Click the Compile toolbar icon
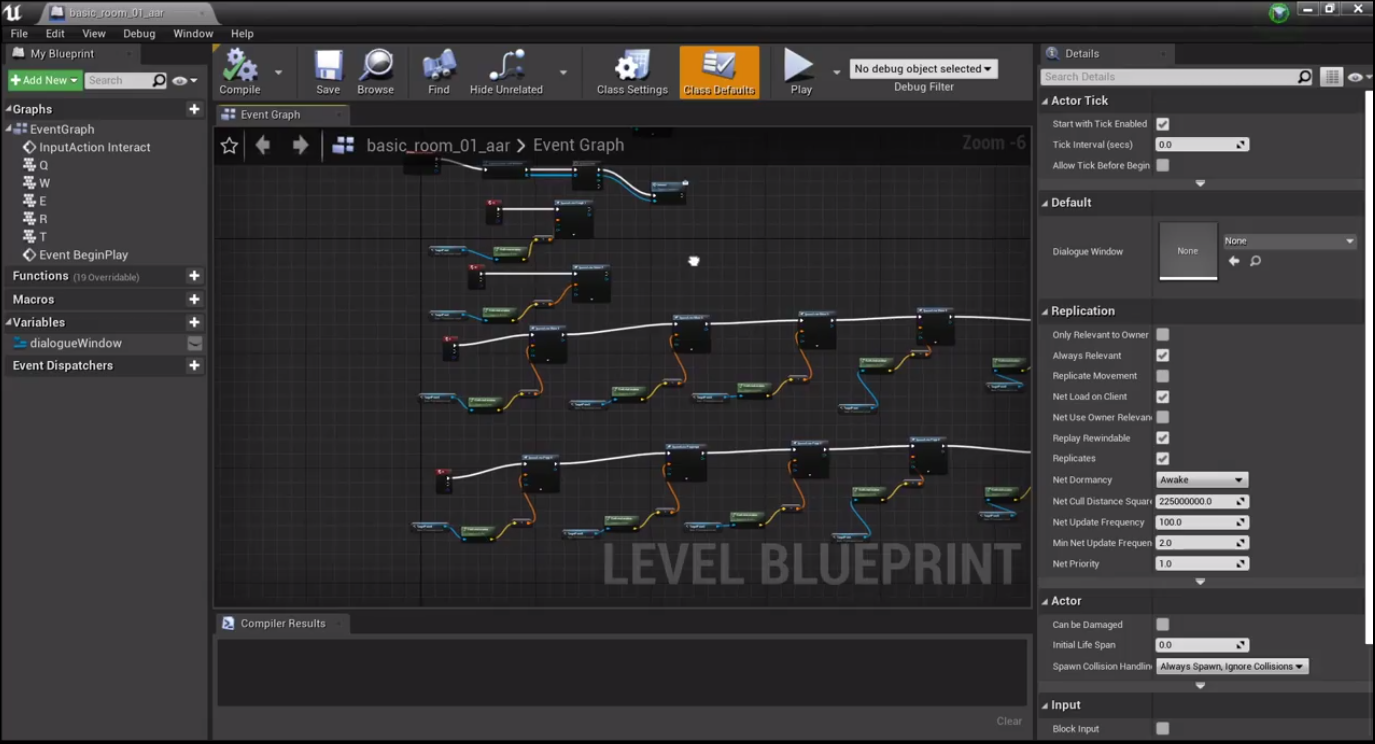 (x=240, y=72)
